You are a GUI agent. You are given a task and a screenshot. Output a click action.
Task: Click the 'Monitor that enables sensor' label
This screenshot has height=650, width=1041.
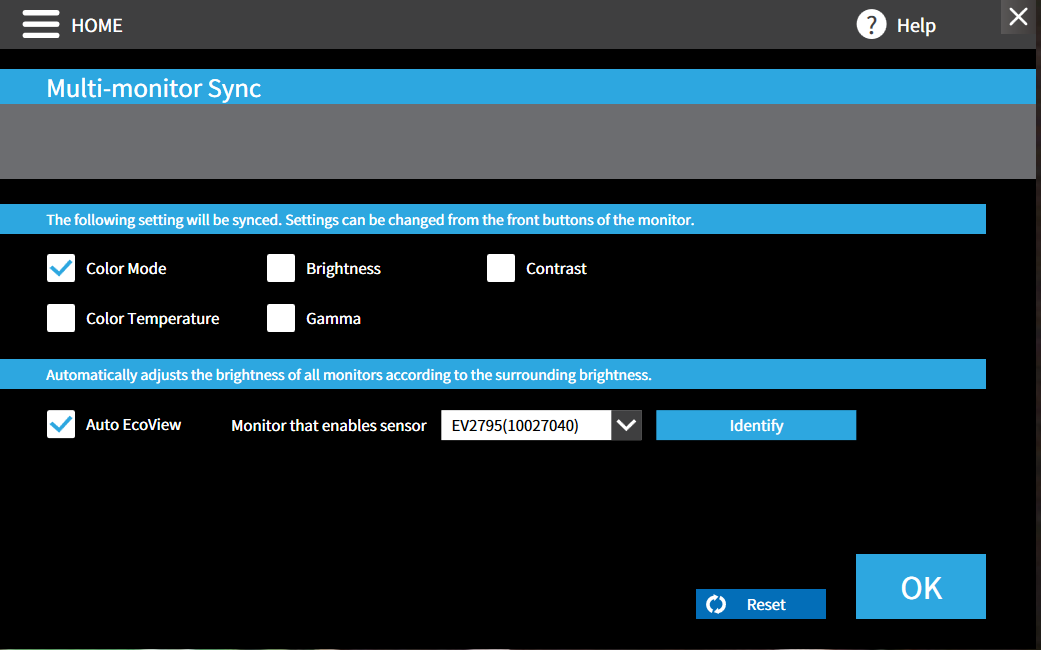coord(329,426)
